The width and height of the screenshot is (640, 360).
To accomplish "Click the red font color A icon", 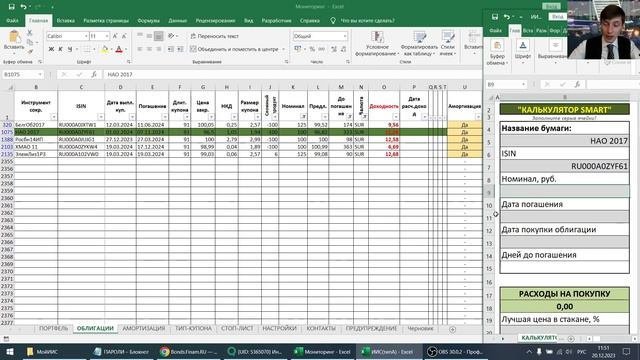I will click(119, 49).
